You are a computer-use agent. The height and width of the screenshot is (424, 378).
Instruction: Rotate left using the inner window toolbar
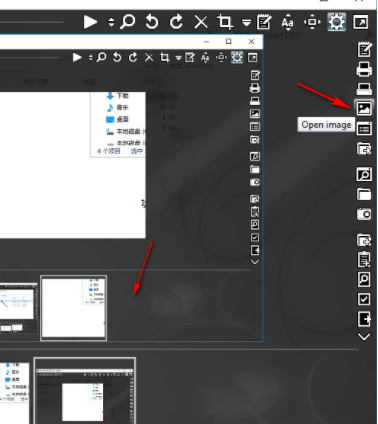click(117, 57)
